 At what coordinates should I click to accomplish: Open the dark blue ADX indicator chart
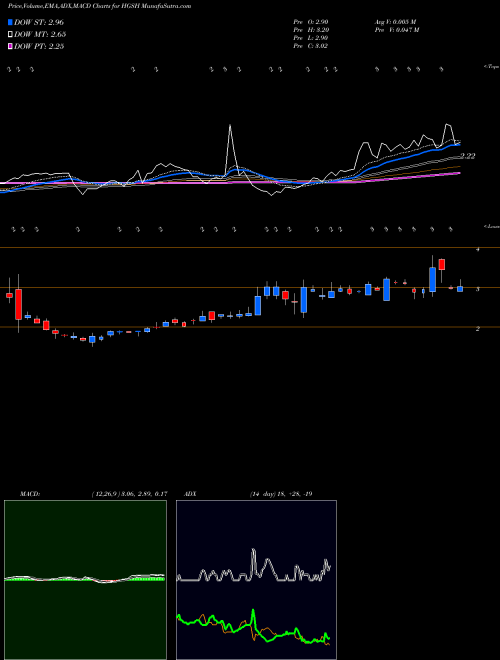point(256,580)
